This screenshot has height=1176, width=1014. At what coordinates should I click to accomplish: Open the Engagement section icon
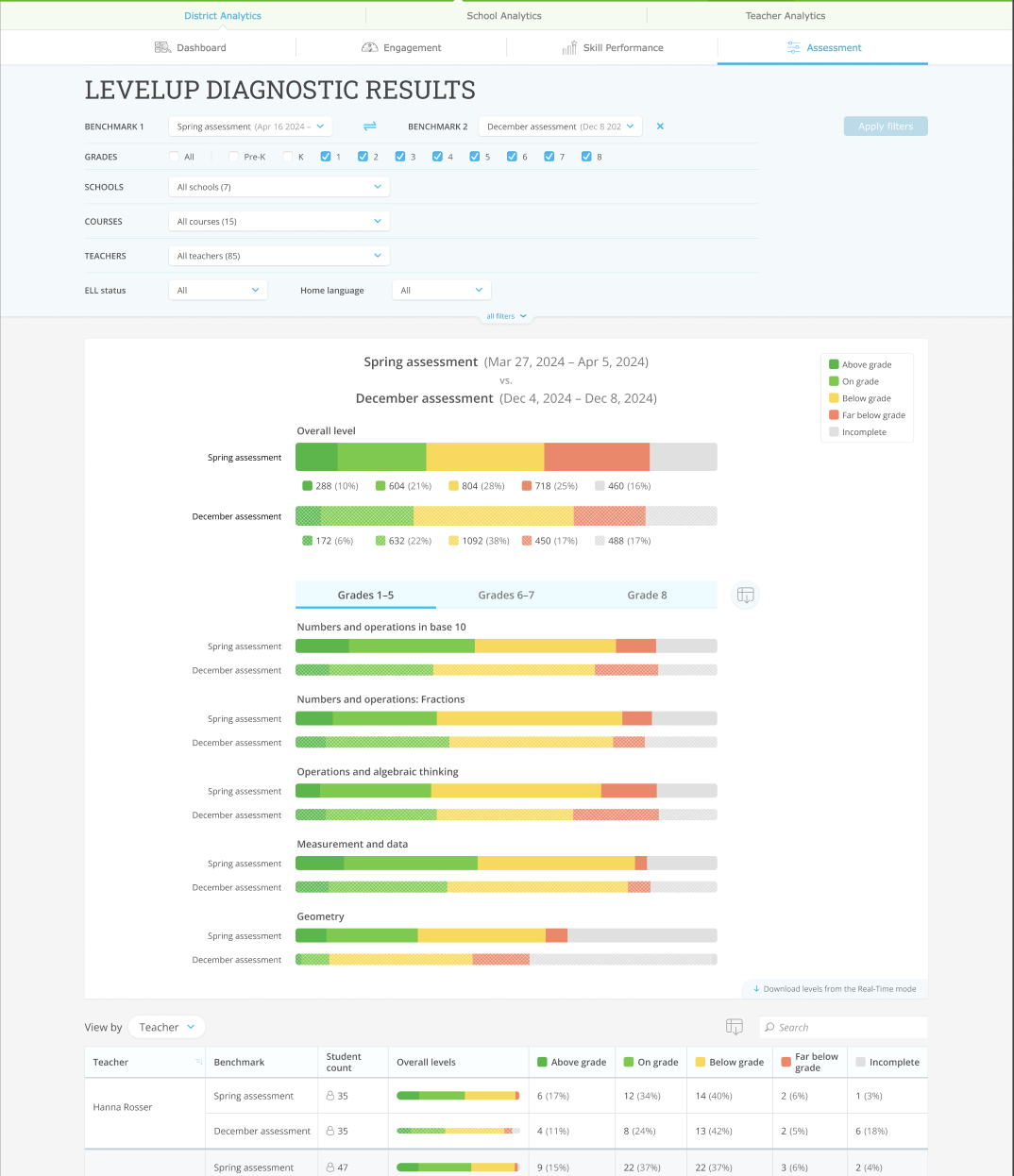point(370,47)
